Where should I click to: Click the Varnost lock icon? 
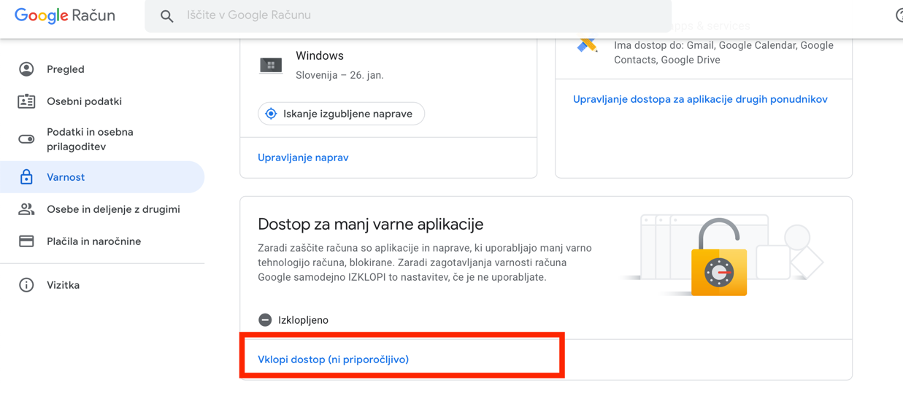click(27, 177)
